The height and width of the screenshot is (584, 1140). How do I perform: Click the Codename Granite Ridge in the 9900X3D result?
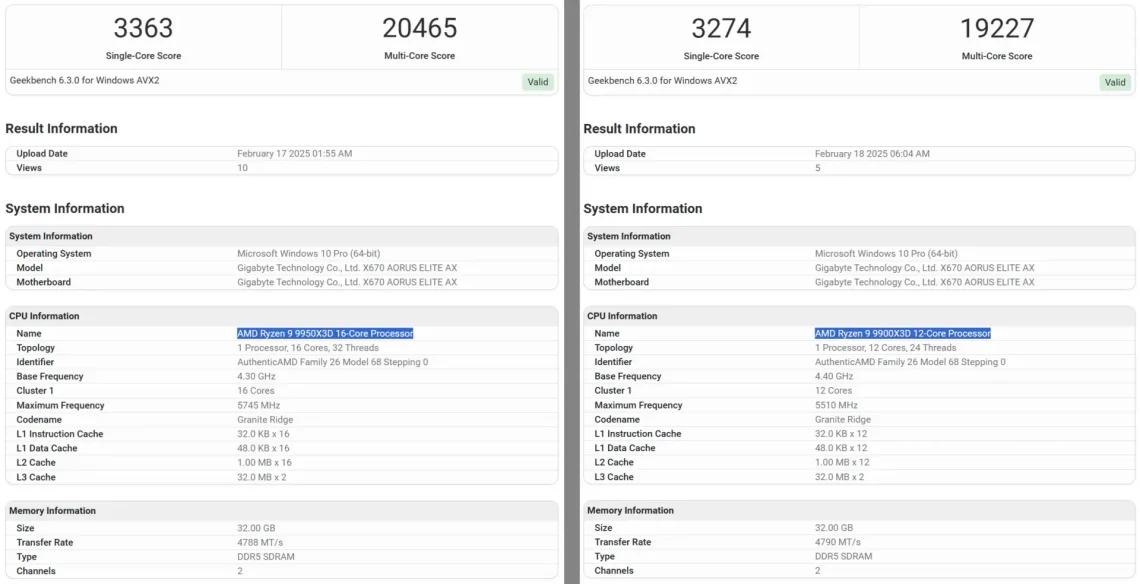[843, 420]
